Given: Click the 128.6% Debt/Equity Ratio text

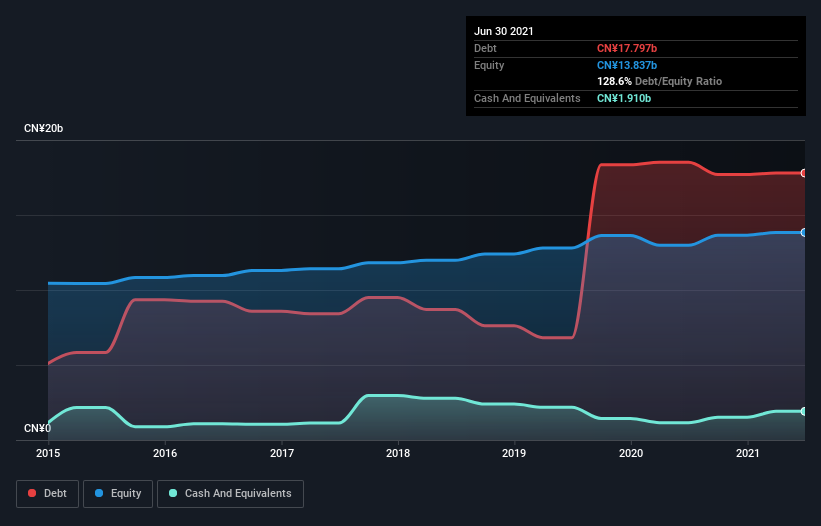Looking at the screenshot, I should (x=659, y=82).
